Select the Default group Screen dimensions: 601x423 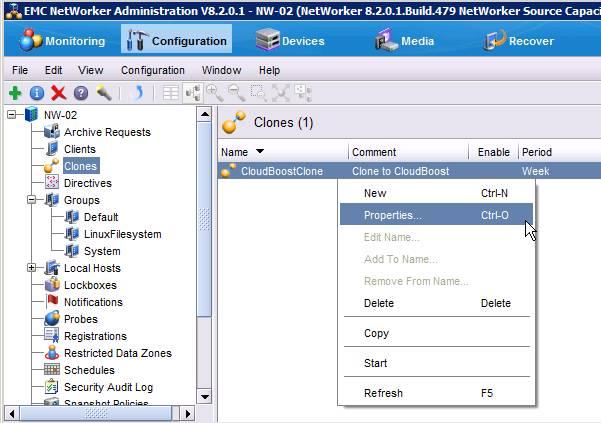point(101,217)
